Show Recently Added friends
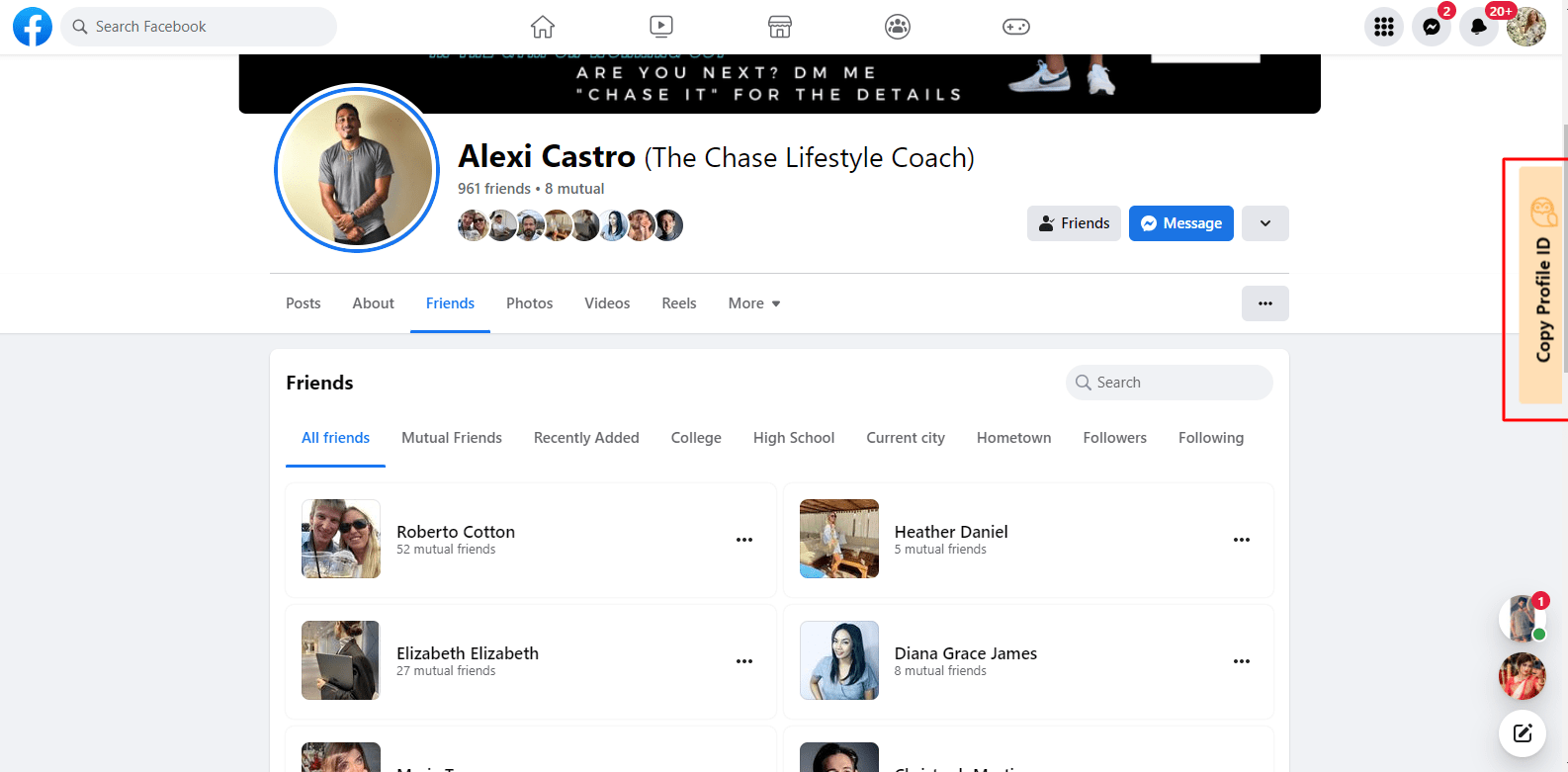The width and height of the screenshot is (1568, 772). (x=586, y=438)
